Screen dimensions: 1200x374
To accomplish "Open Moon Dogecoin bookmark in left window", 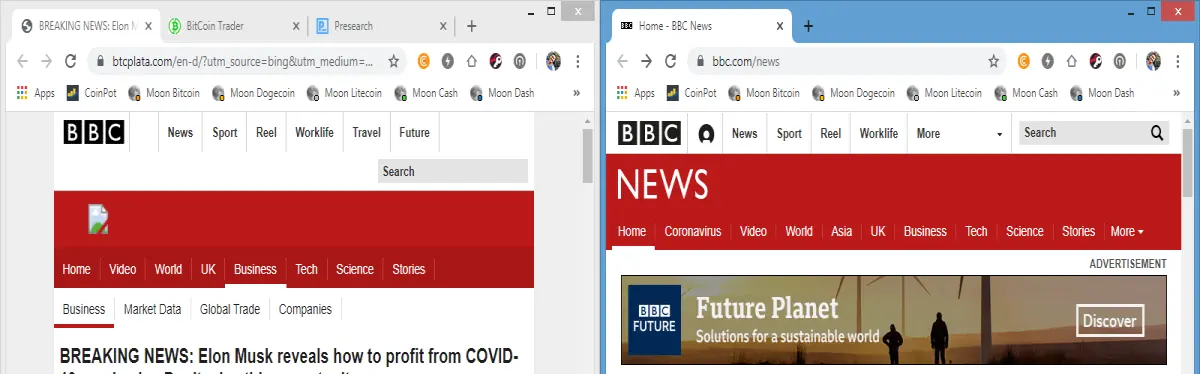I will pyautogui.click(x=254, y=93).
